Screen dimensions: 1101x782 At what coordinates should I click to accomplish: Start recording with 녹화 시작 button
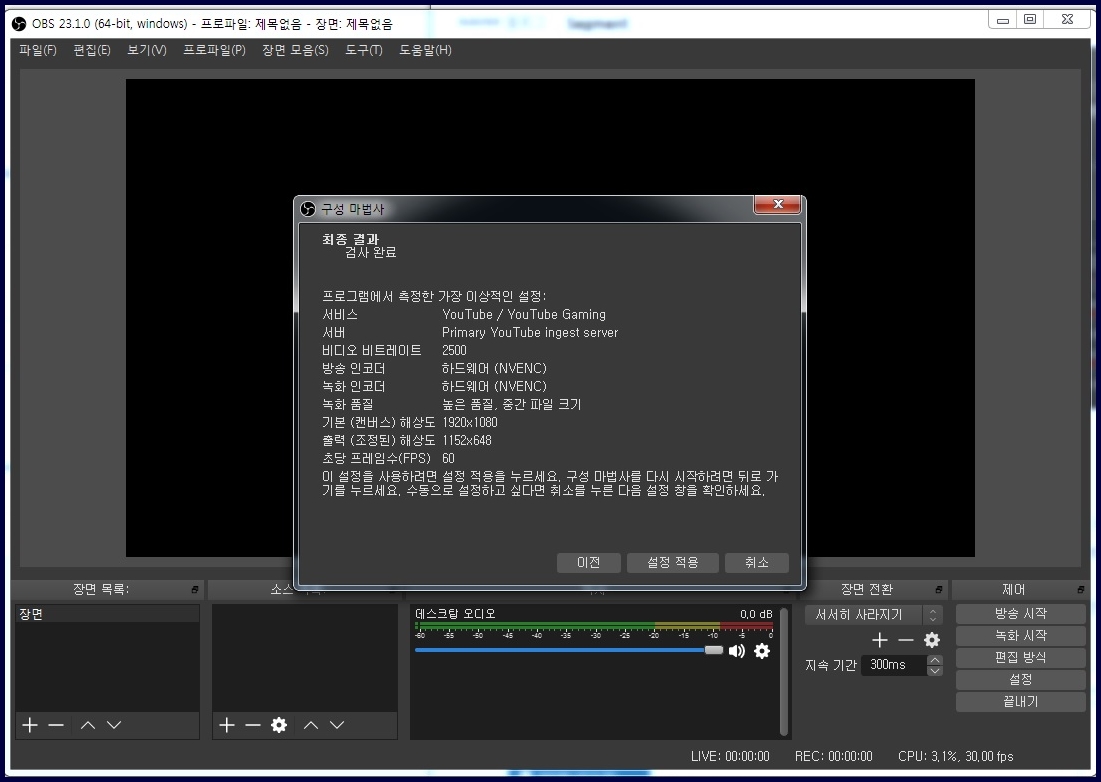tap(1020, 635)
